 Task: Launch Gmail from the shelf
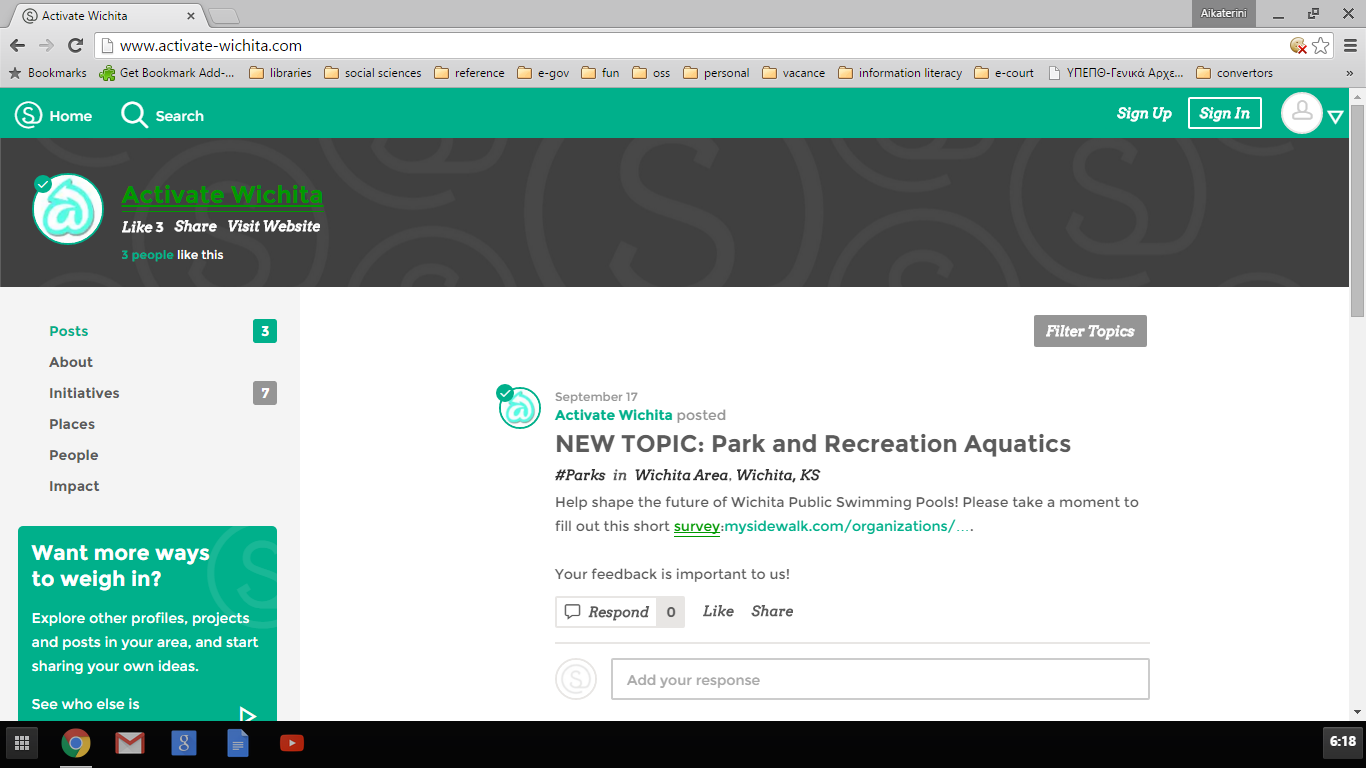point(129,743)
